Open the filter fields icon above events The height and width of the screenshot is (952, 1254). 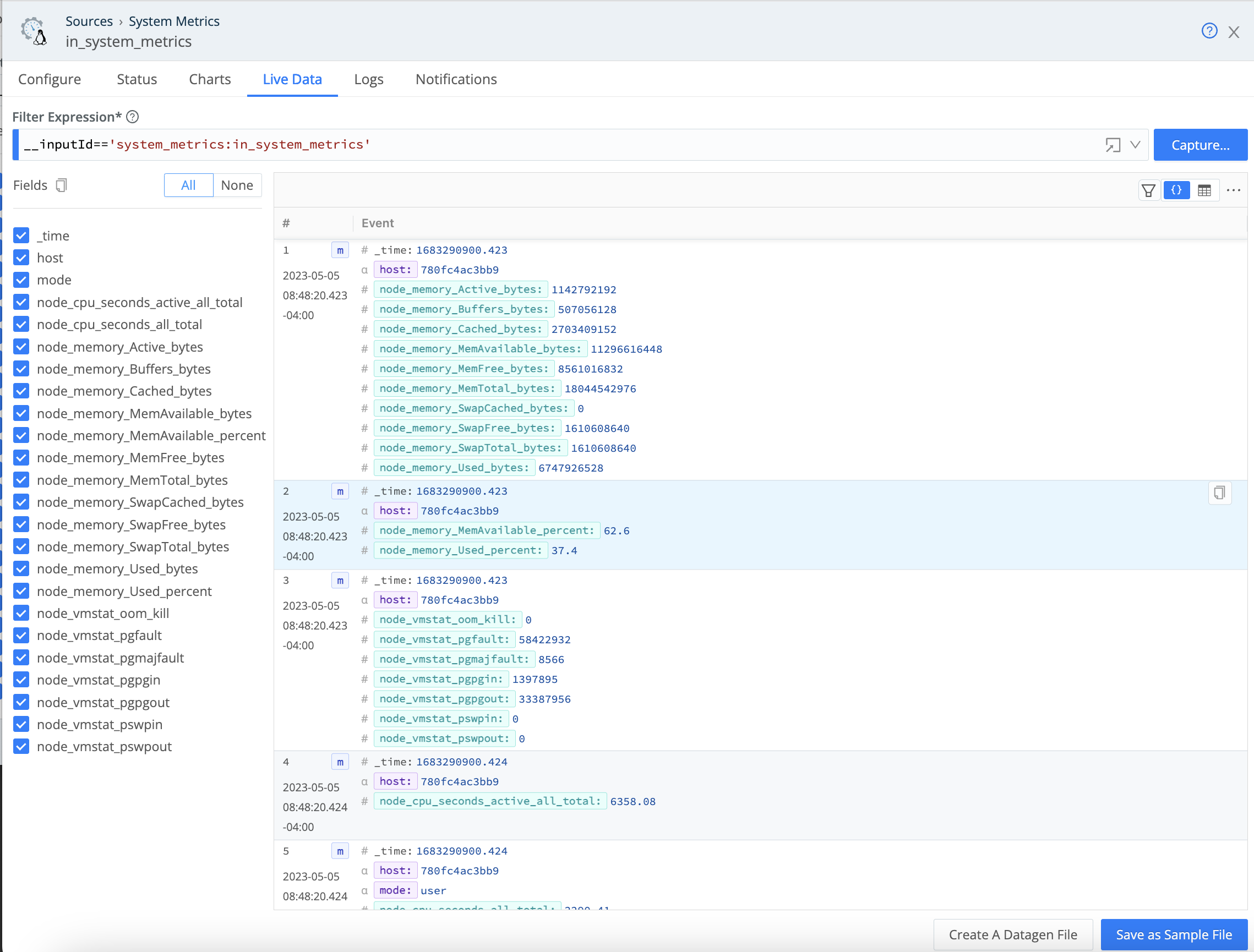pyautogui.click(x=1148, y=190)
